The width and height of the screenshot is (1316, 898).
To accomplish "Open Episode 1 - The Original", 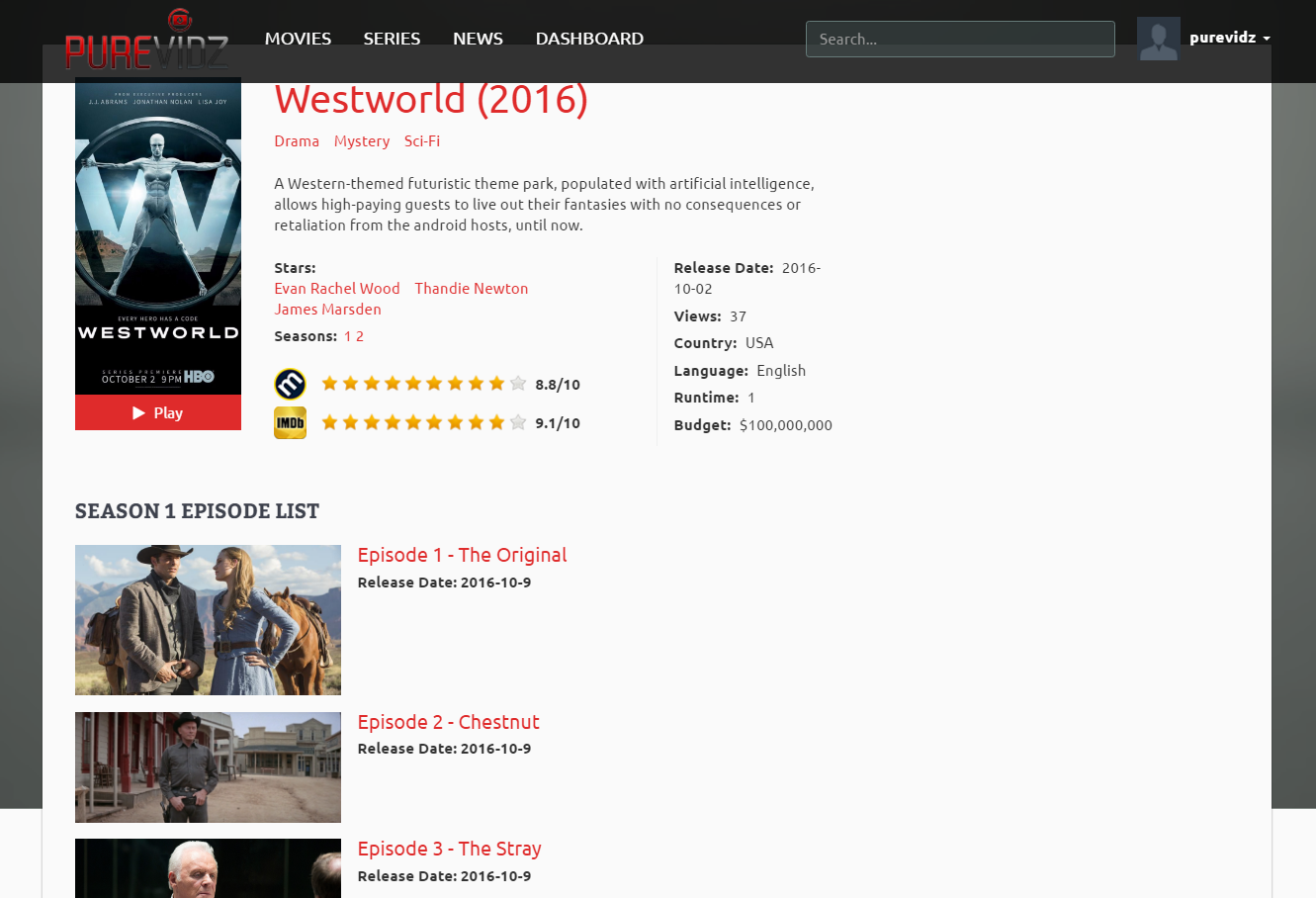I will pos(462,555).
